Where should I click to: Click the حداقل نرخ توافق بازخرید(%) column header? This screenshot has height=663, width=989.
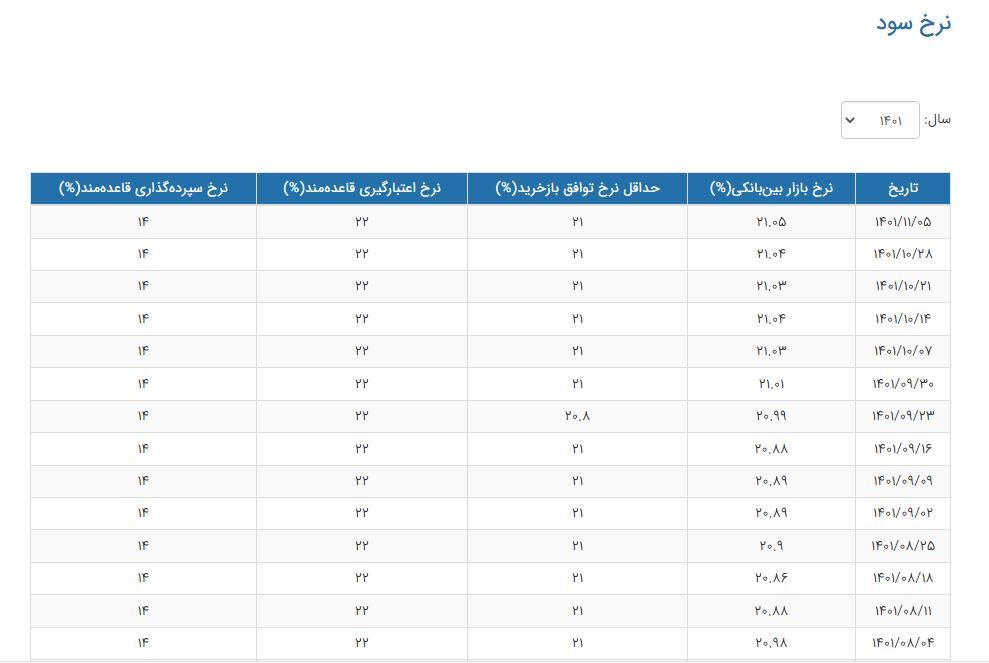577,188
